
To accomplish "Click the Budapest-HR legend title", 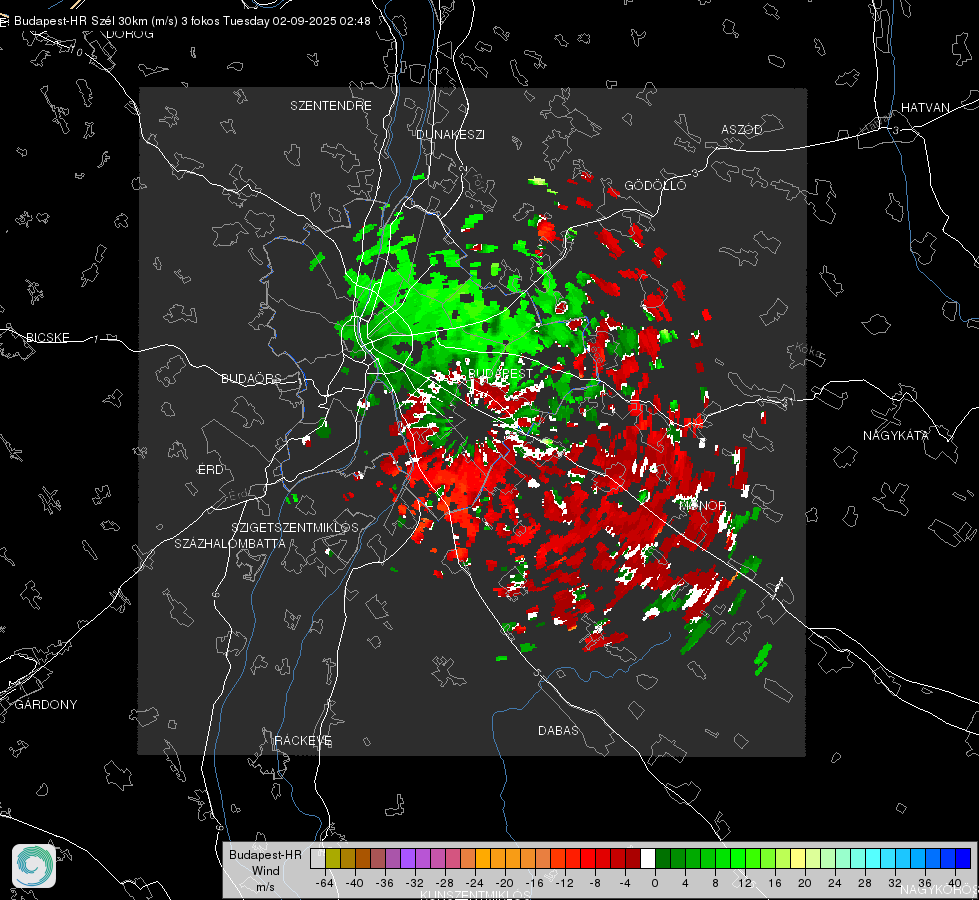I will [x=265, y=854].
